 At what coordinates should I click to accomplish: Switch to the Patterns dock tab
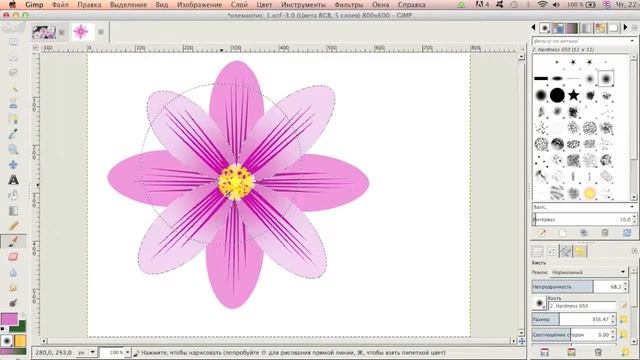pos(558,28)
